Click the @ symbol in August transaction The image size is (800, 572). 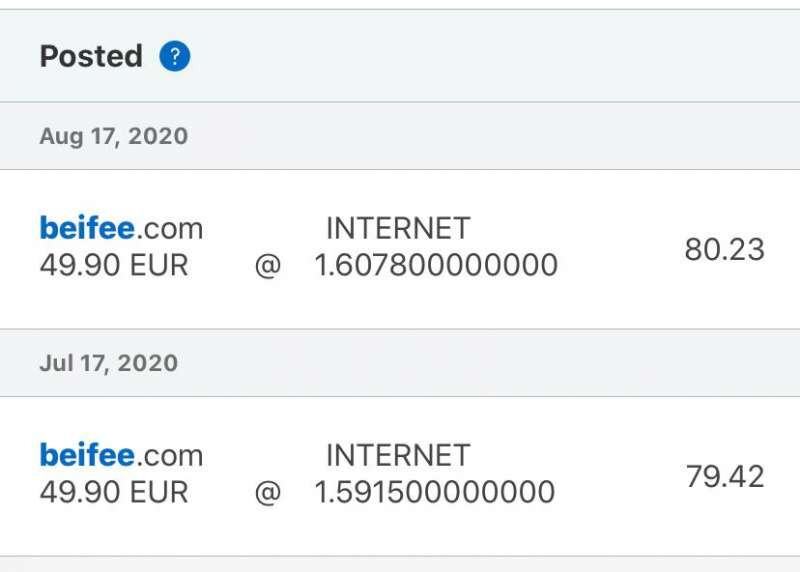tap(268, 266)
